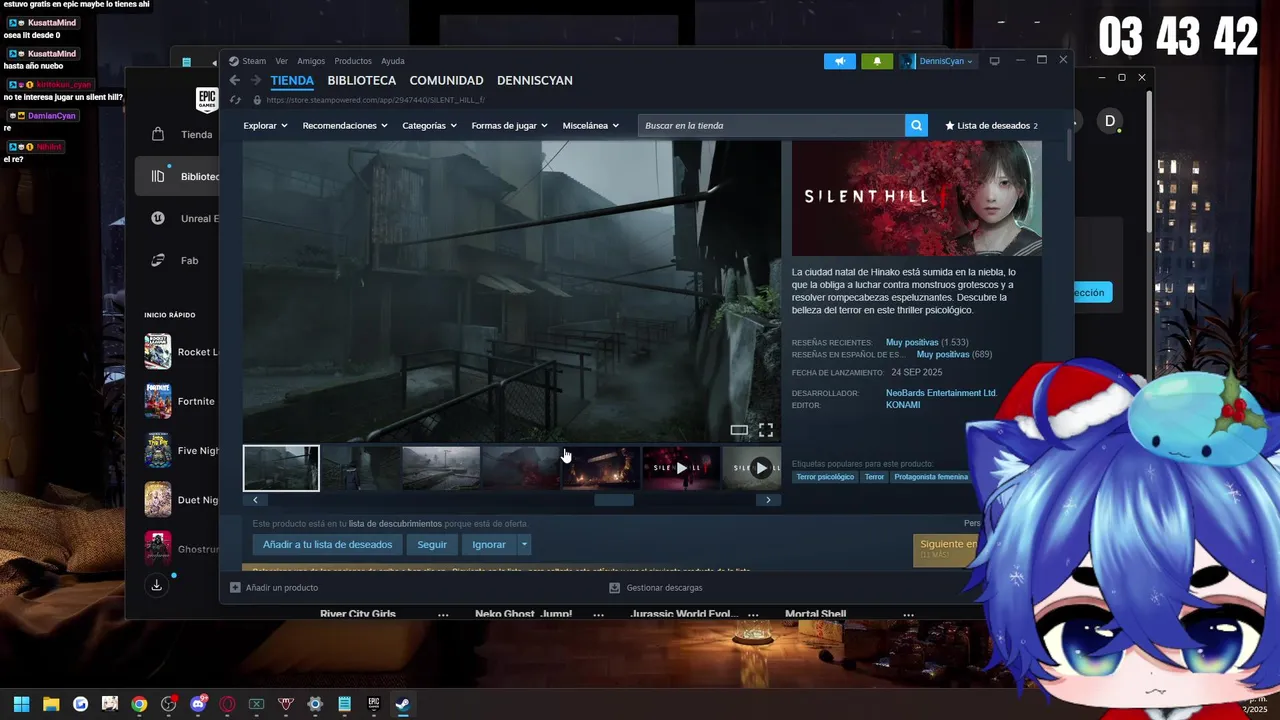Launch Fortnite from Epic quick launch

point(180,401)
